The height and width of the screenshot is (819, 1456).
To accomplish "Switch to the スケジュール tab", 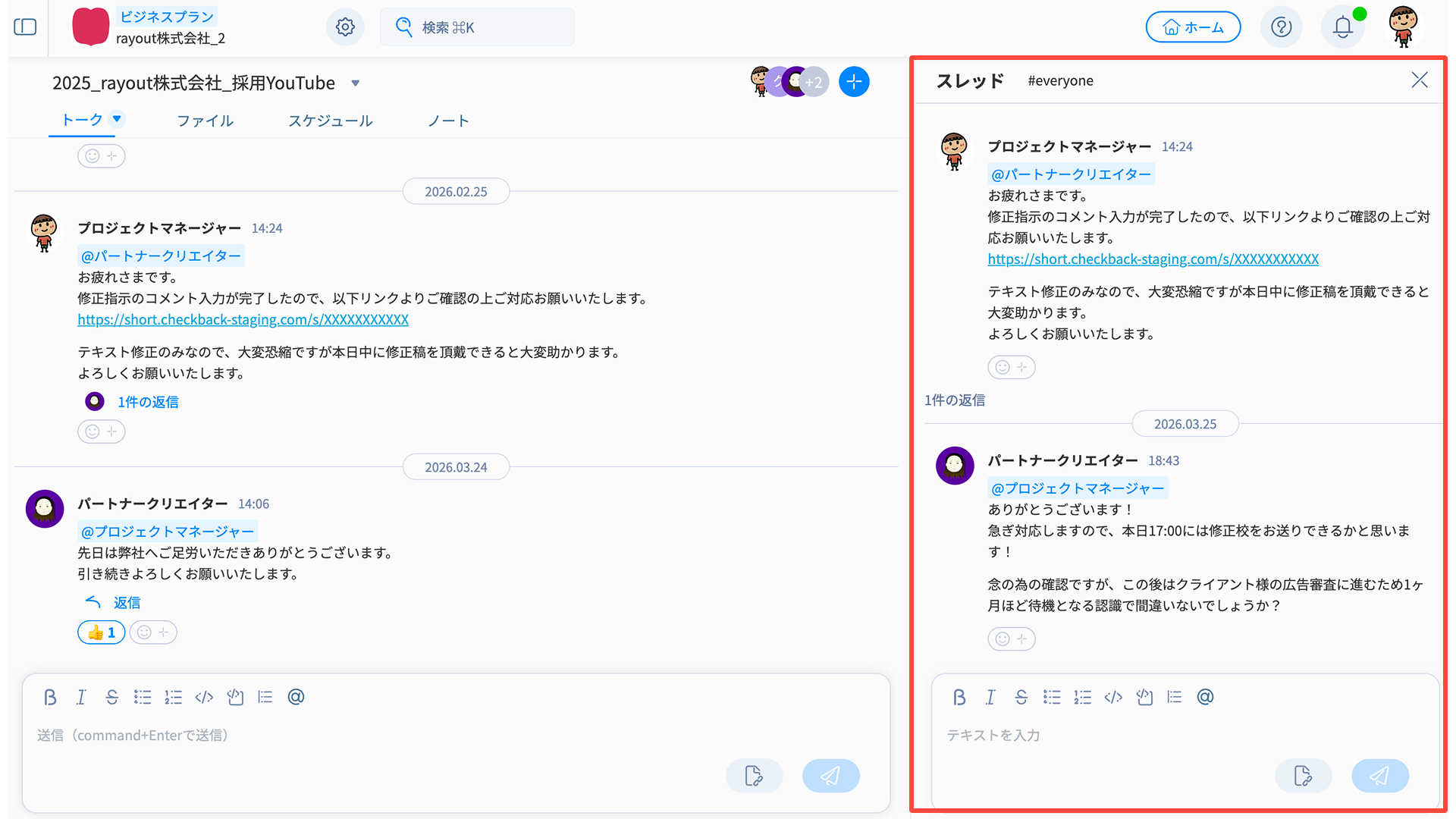I will click(330, 121).
